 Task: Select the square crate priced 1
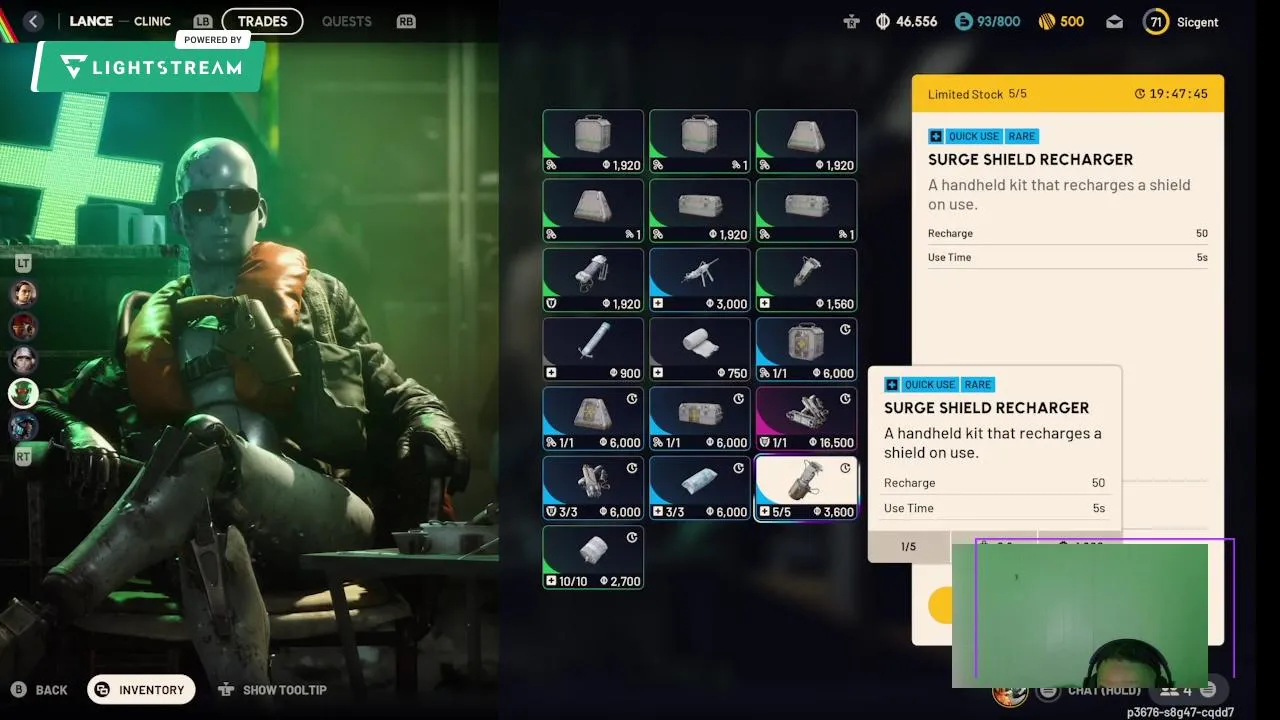coord(700,142)
